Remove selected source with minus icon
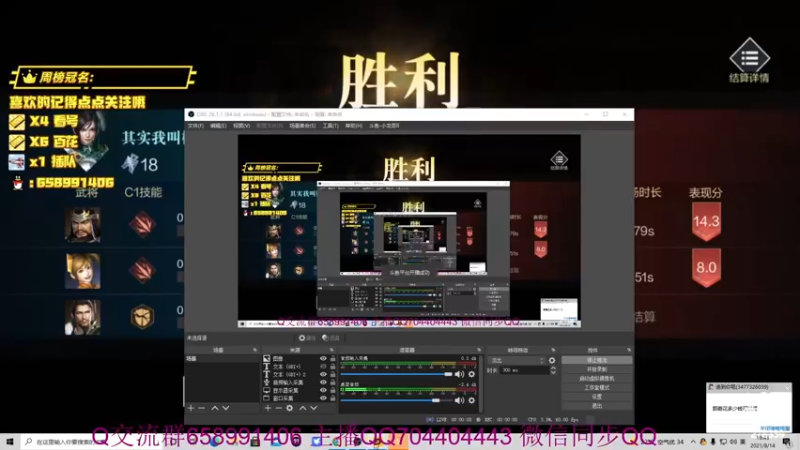This screenshot has width=800, height=450. click(x=279, y=408)
